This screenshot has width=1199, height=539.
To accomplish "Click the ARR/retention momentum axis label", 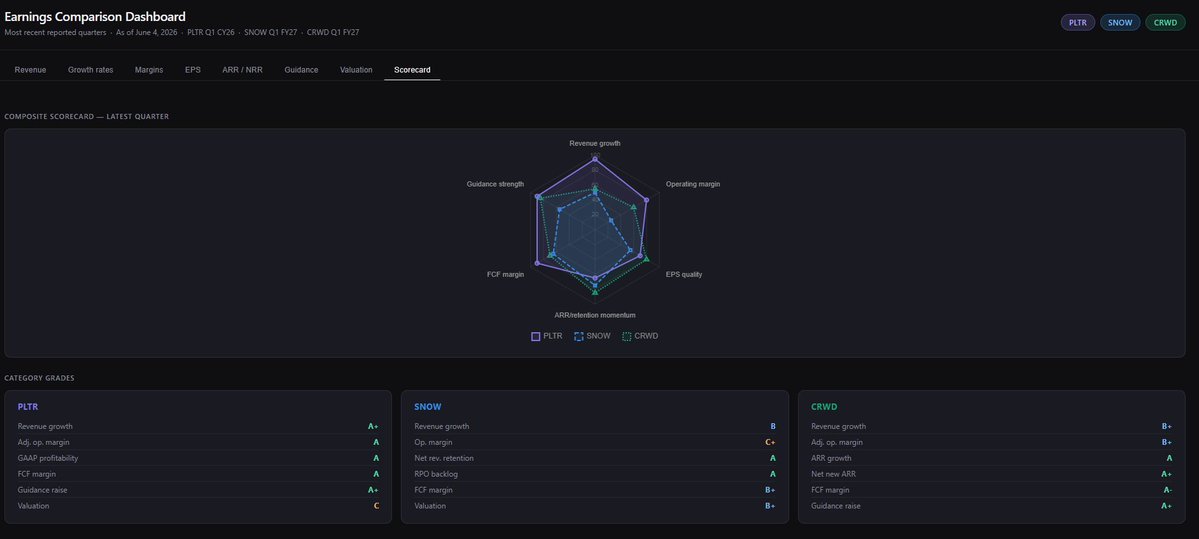I will 595,315.
